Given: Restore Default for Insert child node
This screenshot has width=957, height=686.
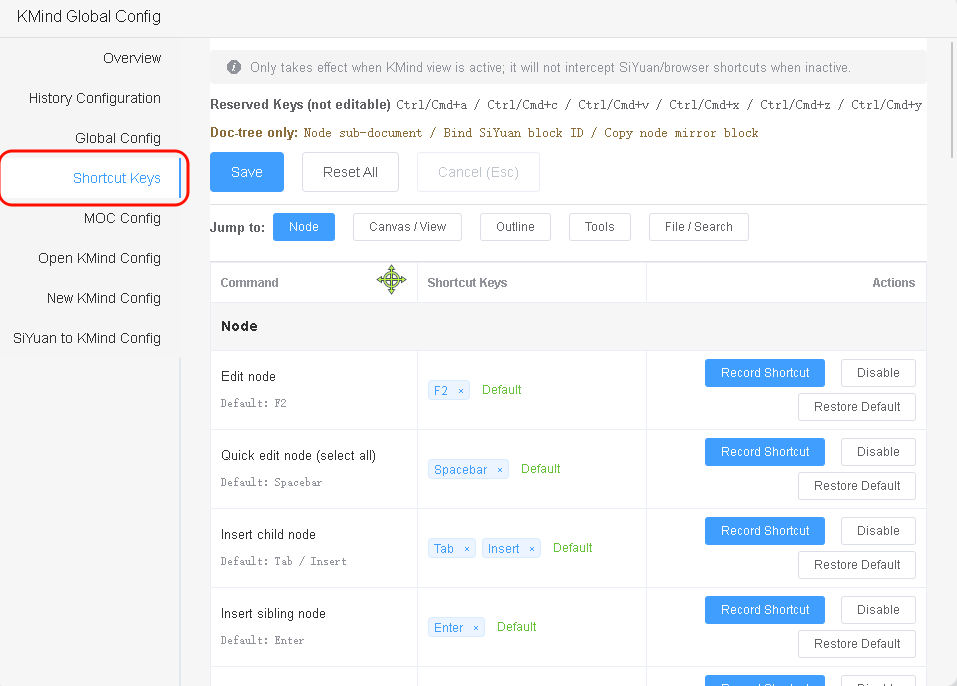Looking at the screenshot, I should (857, 565).
